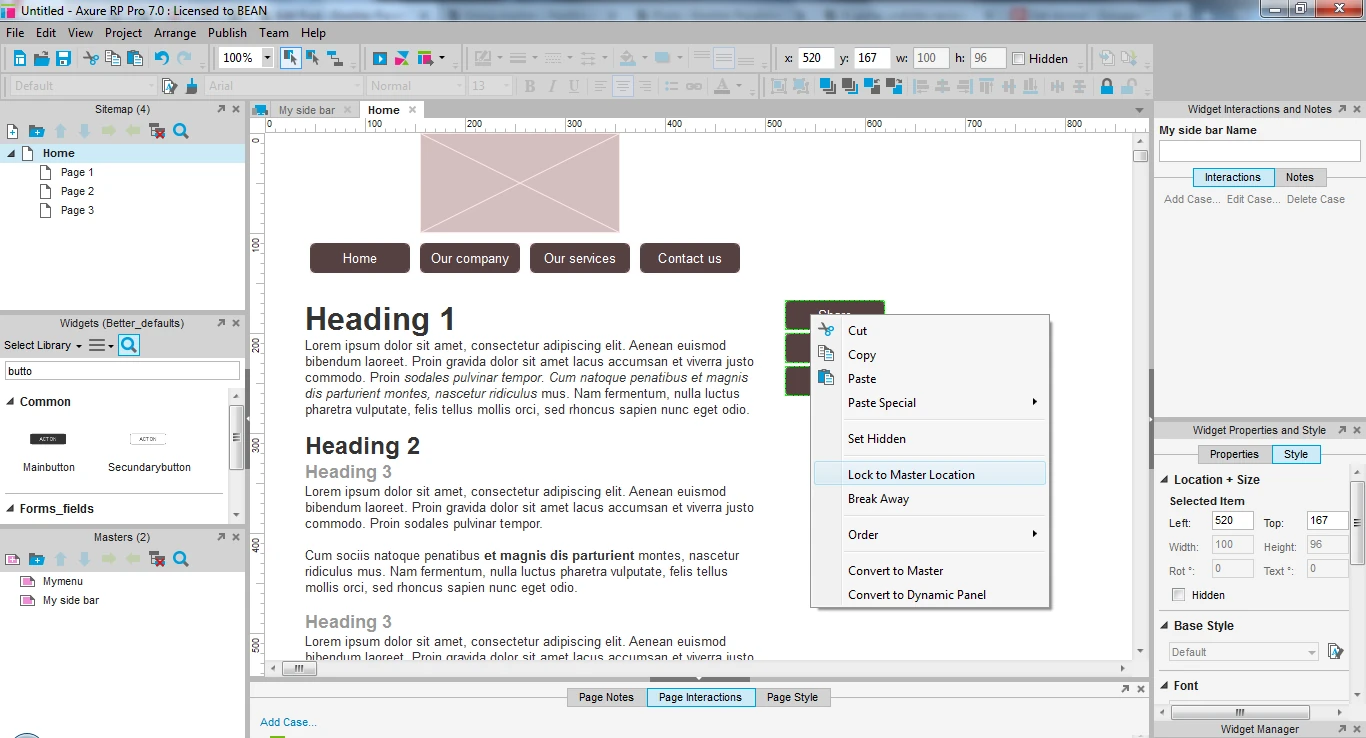Click the Cut scissors icon in toolbar
Screen dimensions: 1366x738
point(91,58)
